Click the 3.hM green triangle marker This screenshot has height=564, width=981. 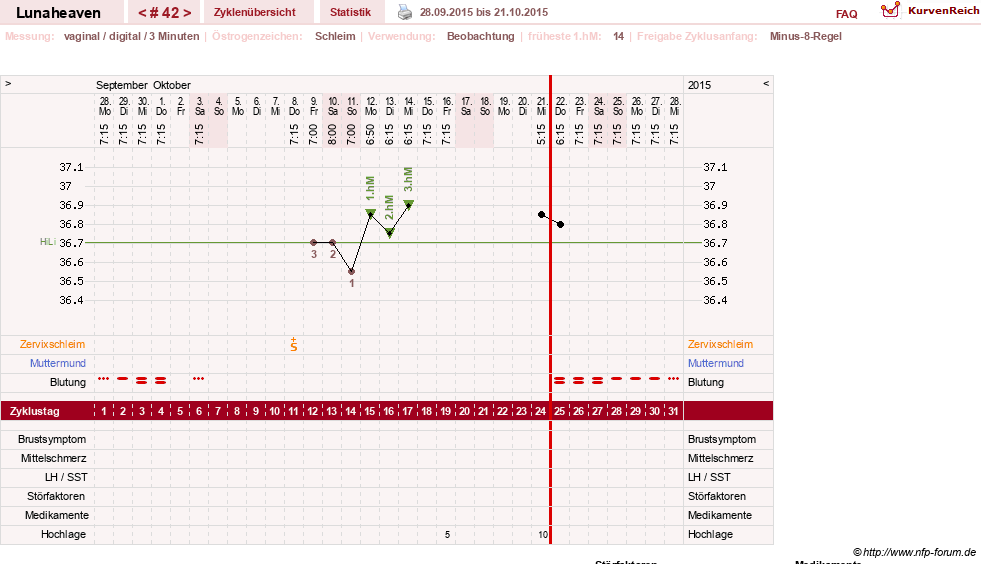409,203
